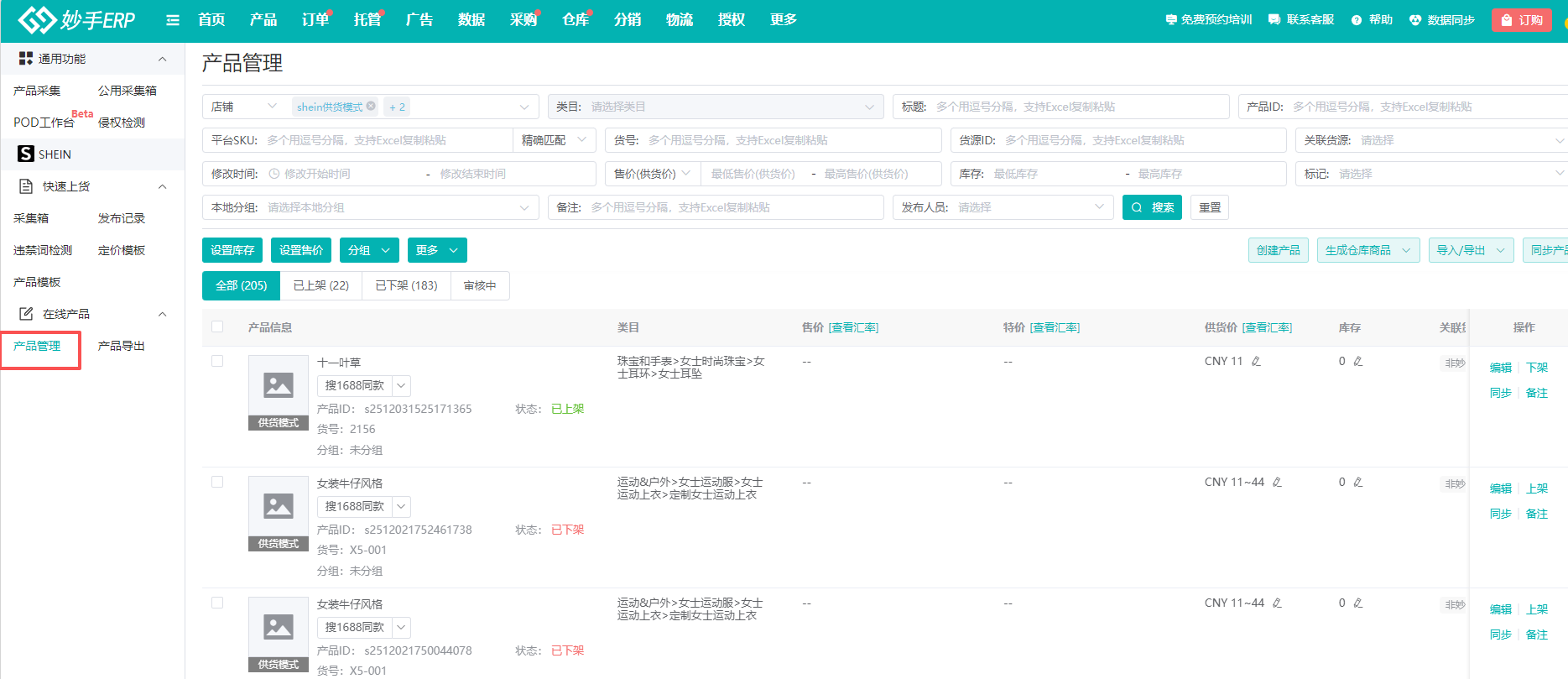The height and width of the screenshot is (679, 1568).
Task: Click the 十一叶草 product thumbnail
Action: click(279, 386)
